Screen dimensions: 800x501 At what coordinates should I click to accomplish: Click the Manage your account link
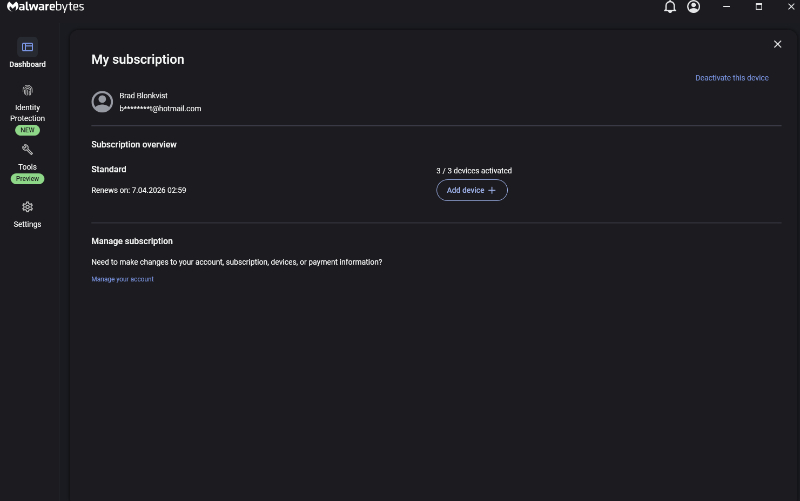pos(122,279)
